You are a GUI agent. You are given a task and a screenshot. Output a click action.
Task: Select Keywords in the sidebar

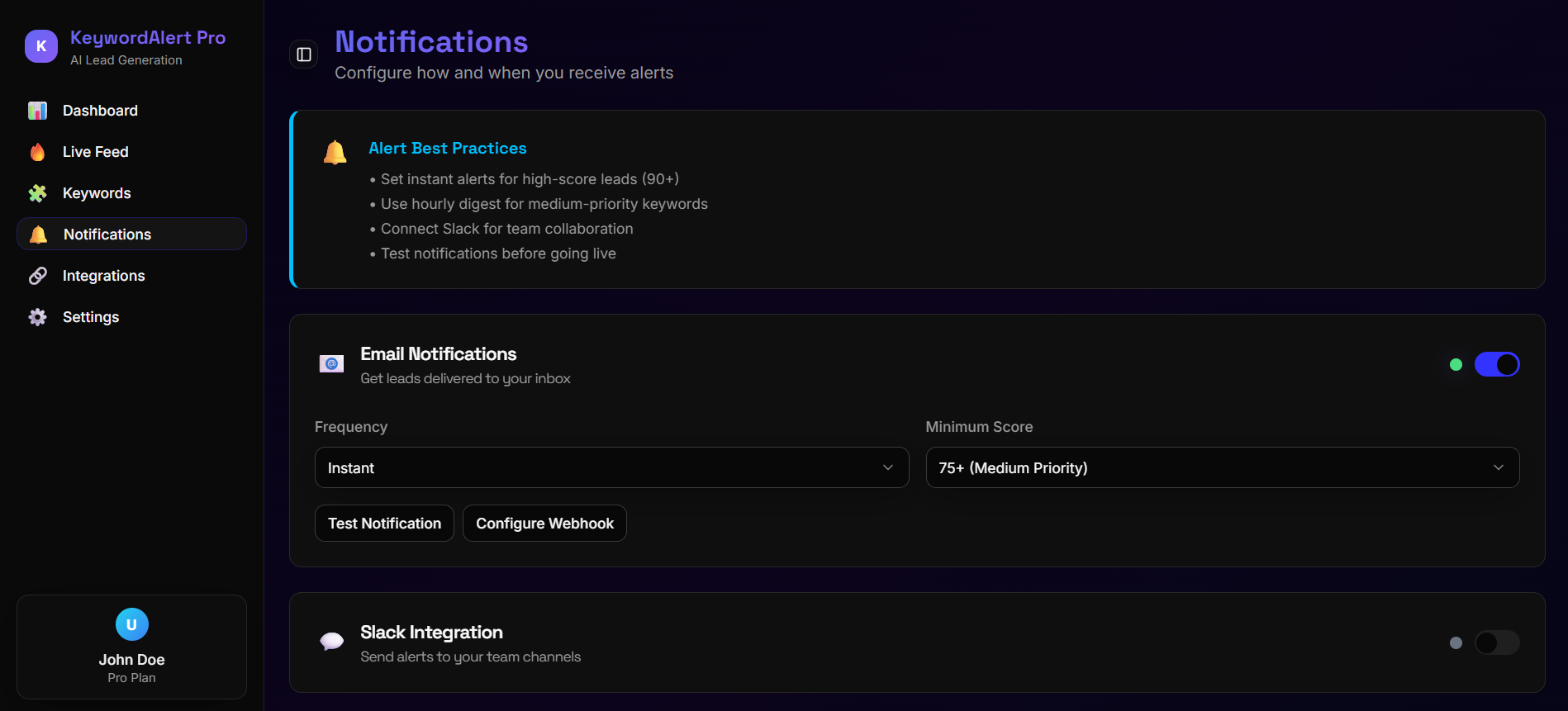point(97,193)
